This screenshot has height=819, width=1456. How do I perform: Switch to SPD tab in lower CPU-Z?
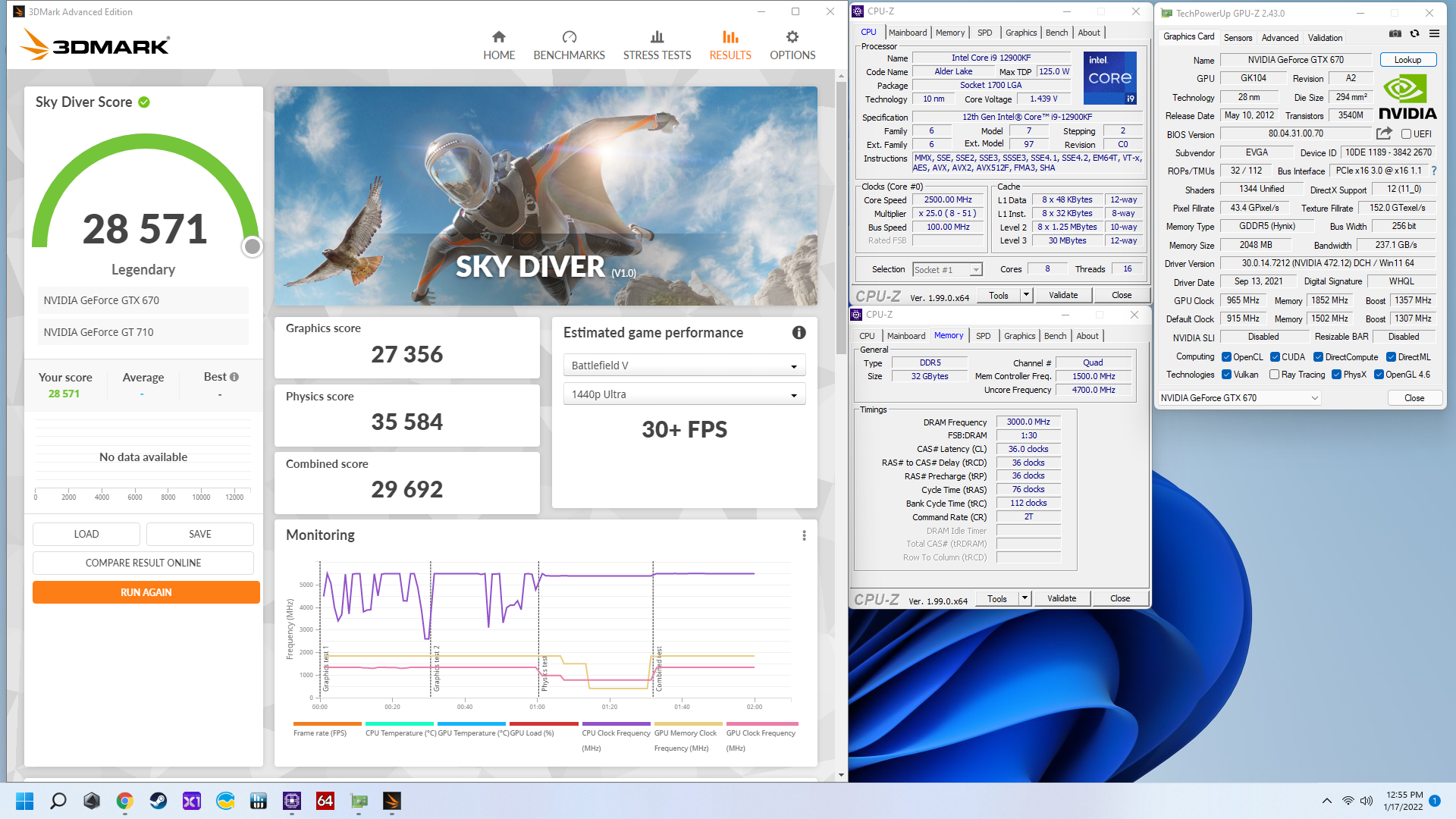pos(983,336)
